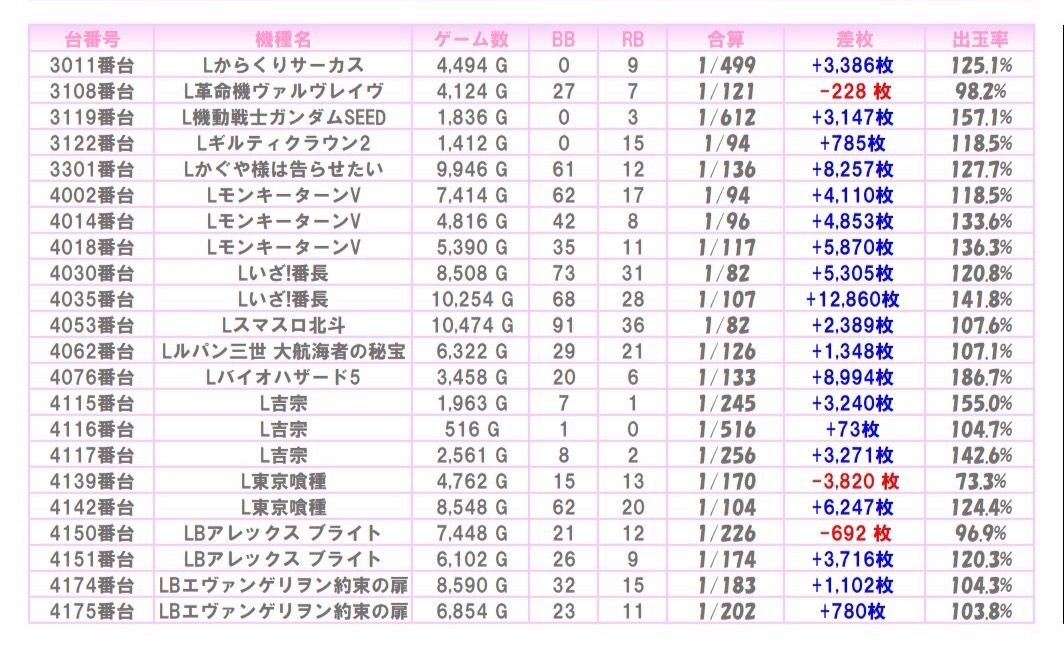This screenshot has width=1064, height=650.
Task: Click the 出玉率 column header
Action: [981, 39]
